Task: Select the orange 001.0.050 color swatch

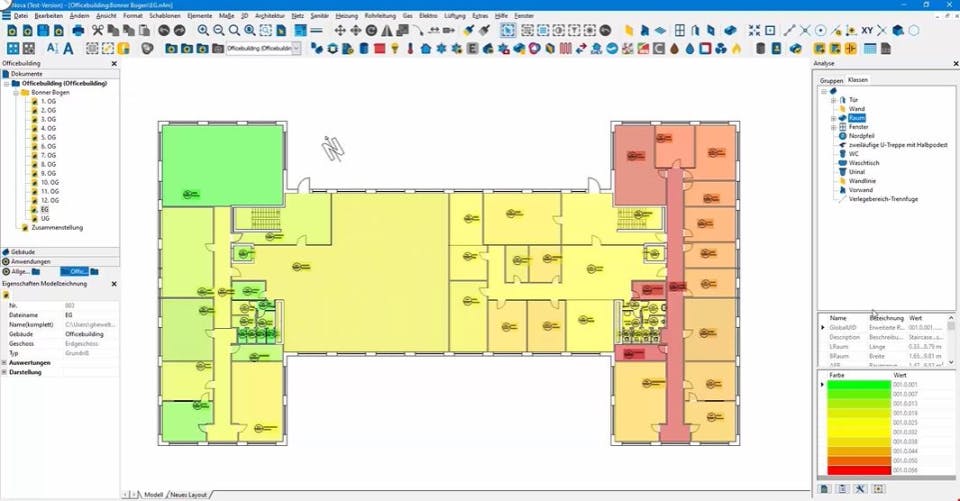Action: pyautogui.click(x=859, y=461)
